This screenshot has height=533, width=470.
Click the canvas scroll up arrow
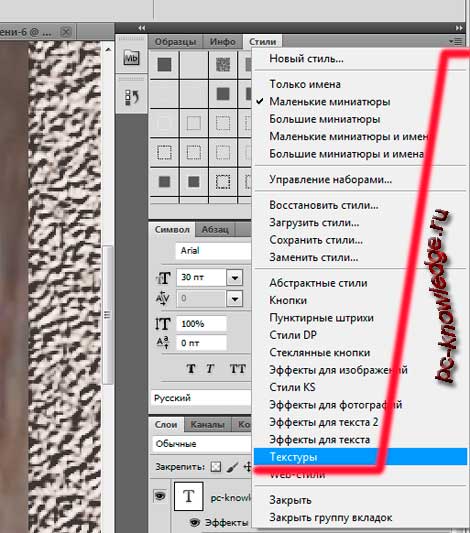[108, 50]
